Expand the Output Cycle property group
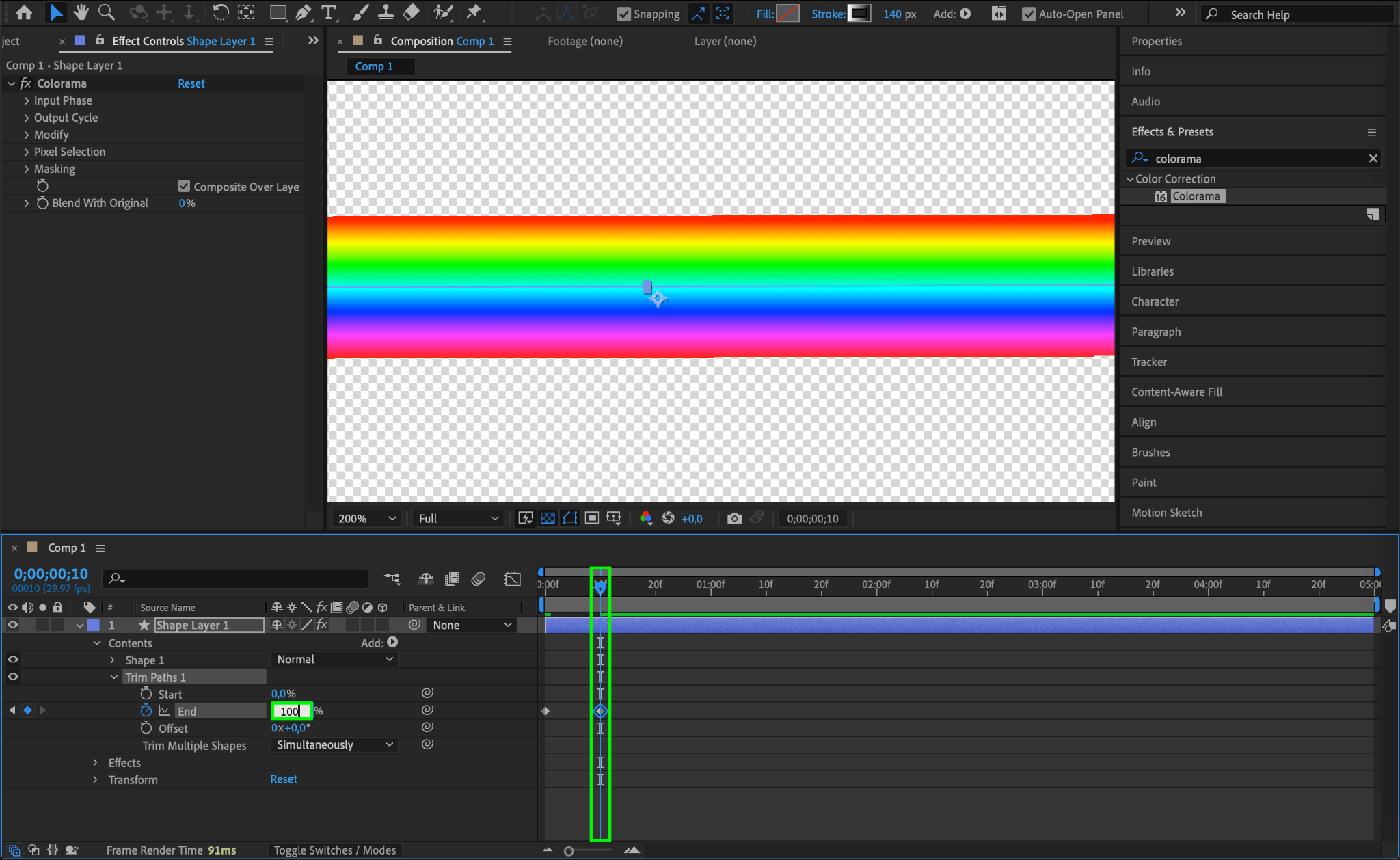The image size is (1400, 860). click(x=27, y=118)
